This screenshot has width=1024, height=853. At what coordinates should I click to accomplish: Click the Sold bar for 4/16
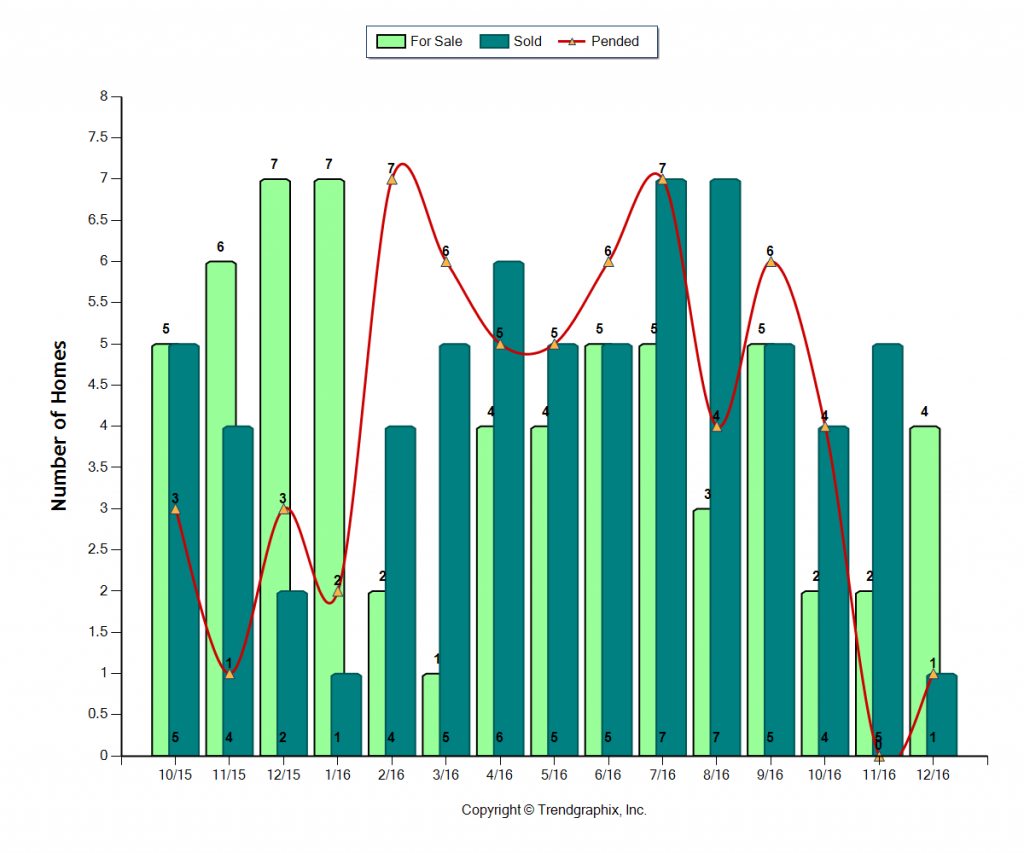pyautogui.click(x=509, y=509)
